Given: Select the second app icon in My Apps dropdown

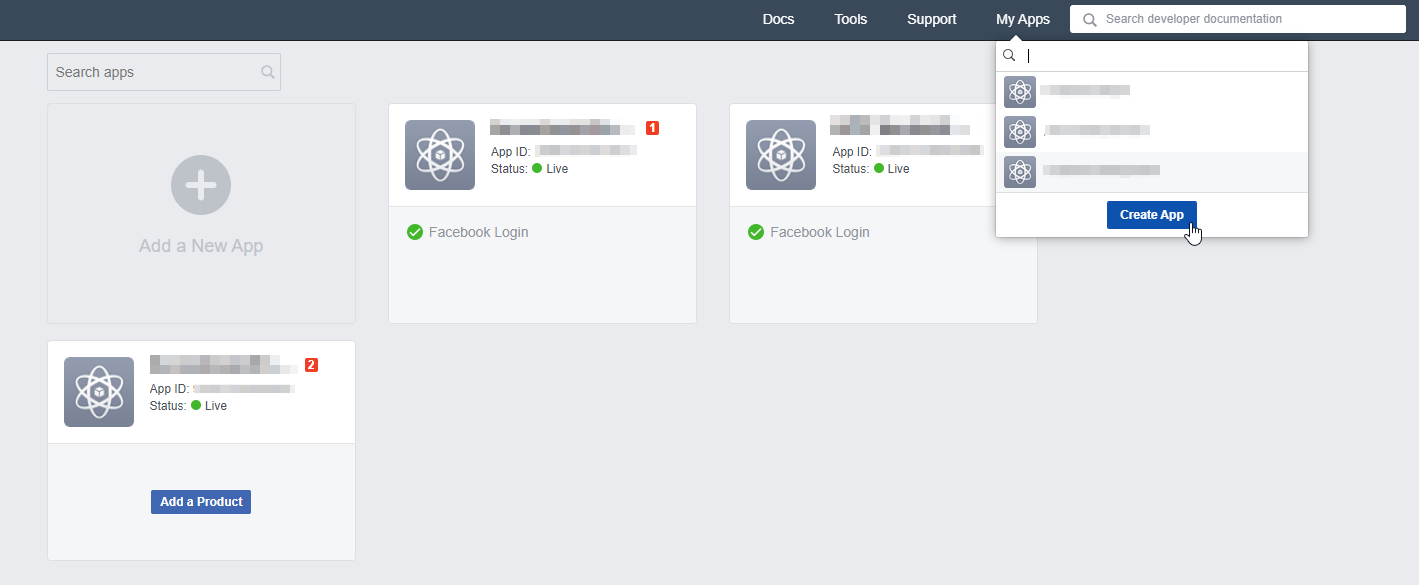Looking at the screenshot, I should [1020, 131].
